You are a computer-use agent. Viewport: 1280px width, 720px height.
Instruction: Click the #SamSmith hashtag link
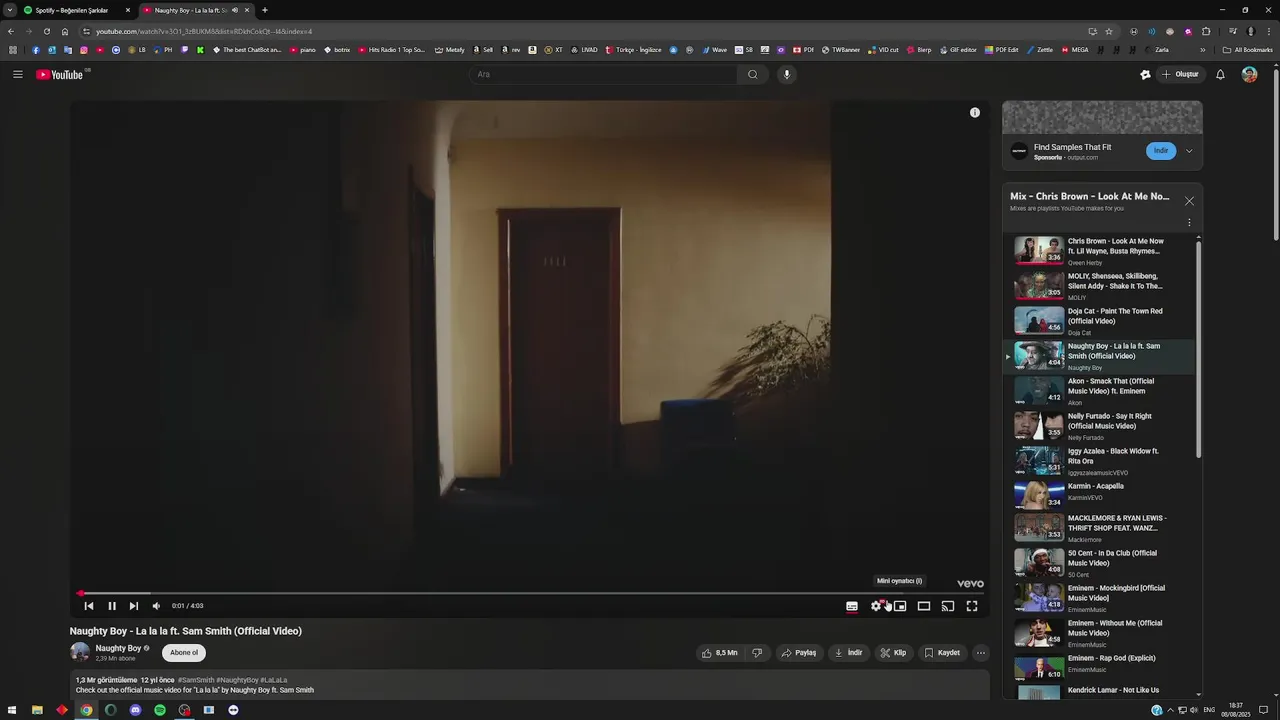point(196,680)
